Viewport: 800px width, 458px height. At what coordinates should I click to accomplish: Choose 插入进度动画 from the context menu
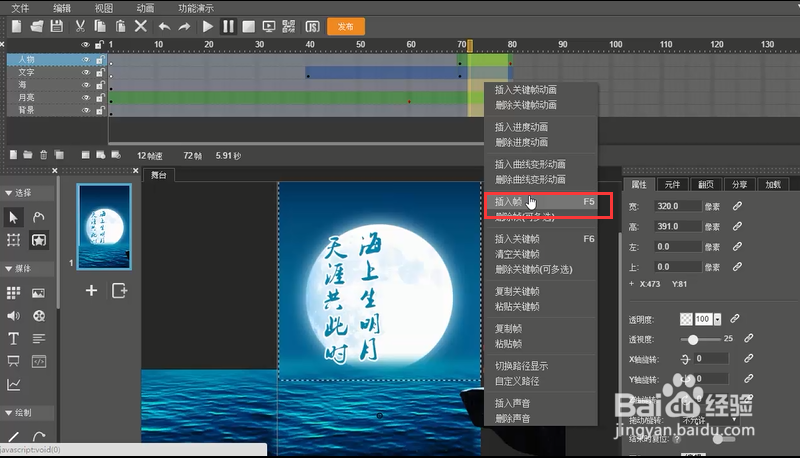pyautogui.click(x=521, y=127)
